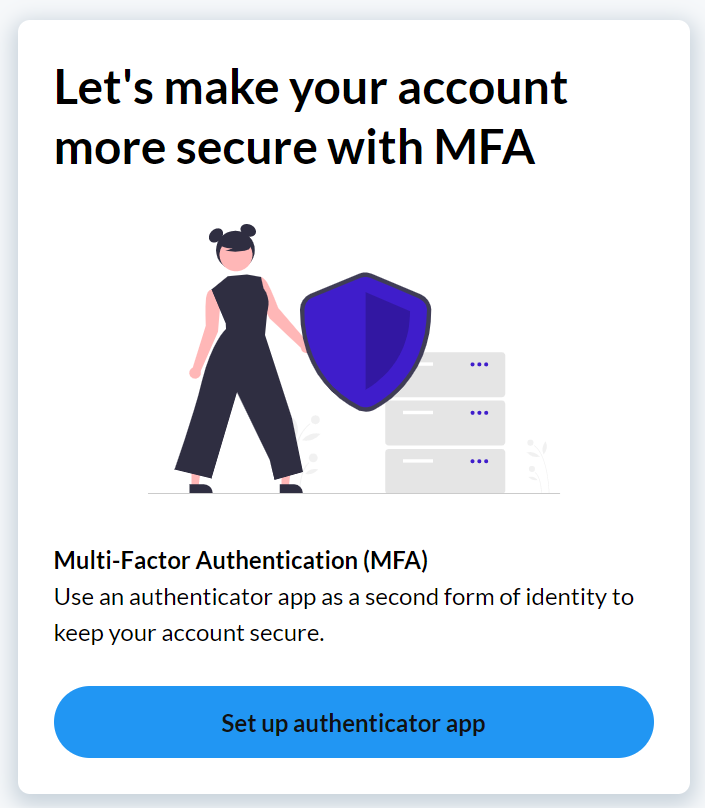Click the white line on bottom server
Screen dimensions: 705x808
(x=417, y=460)
